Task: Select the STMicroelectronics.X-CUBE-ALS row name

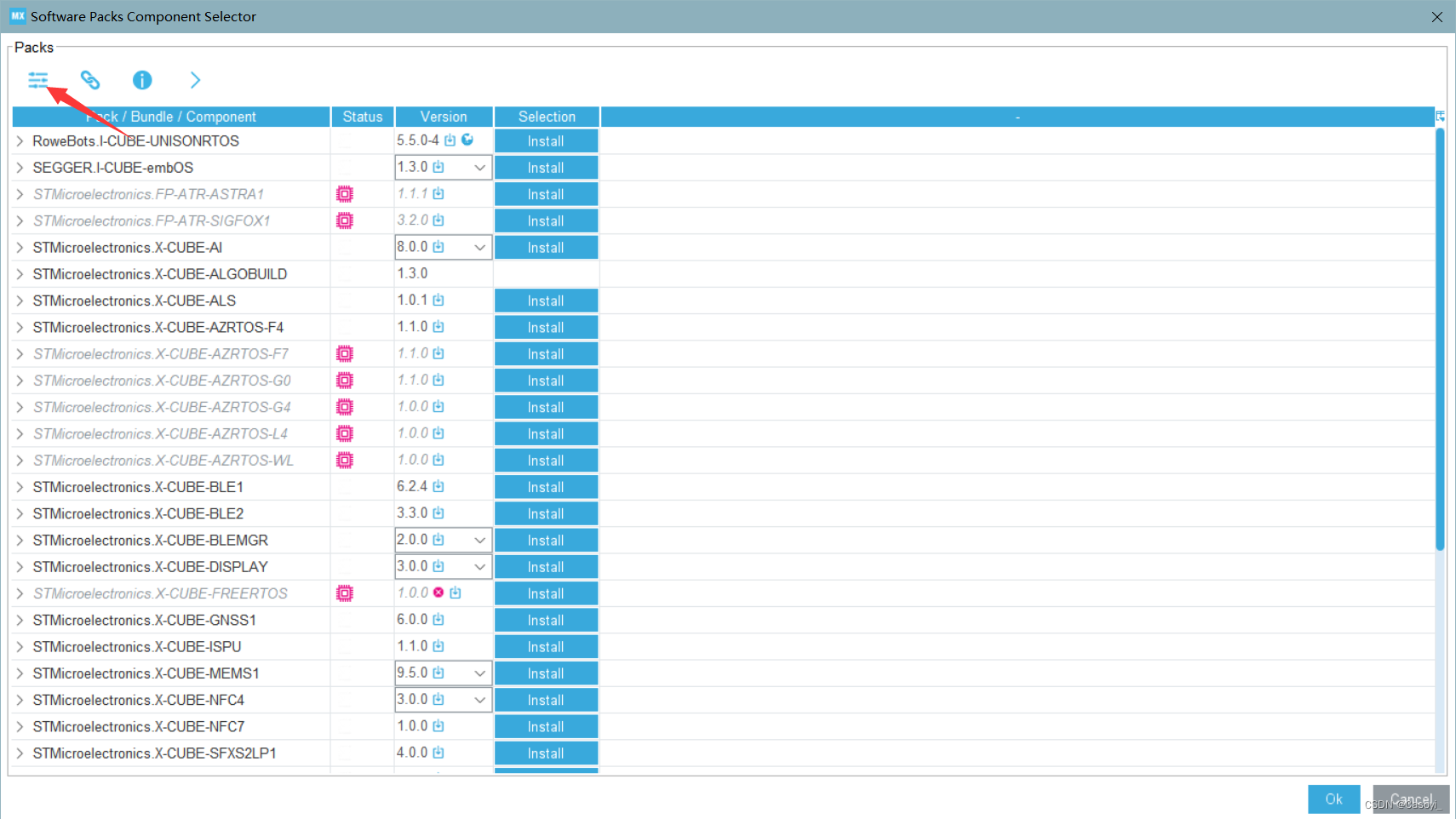Action: coord(135,301)
